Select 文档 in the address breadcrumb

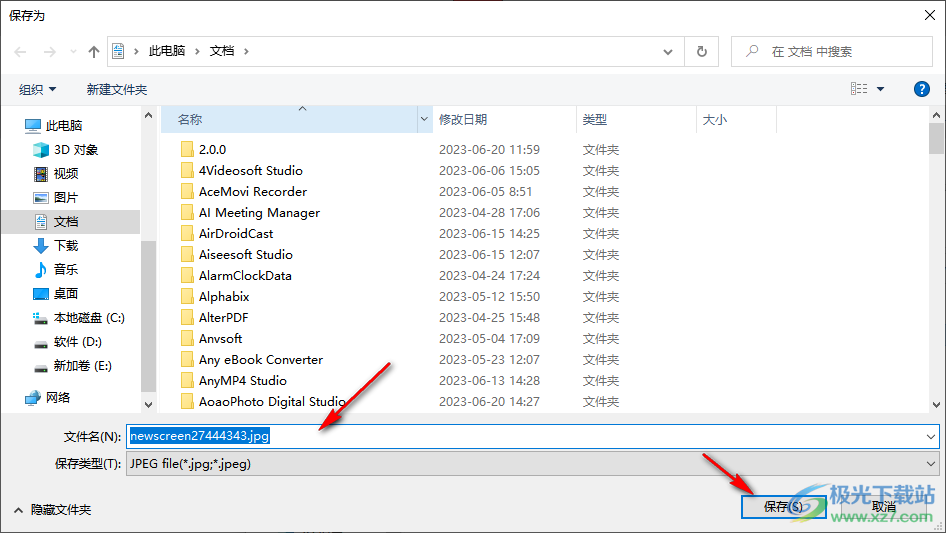click(222, 51)
